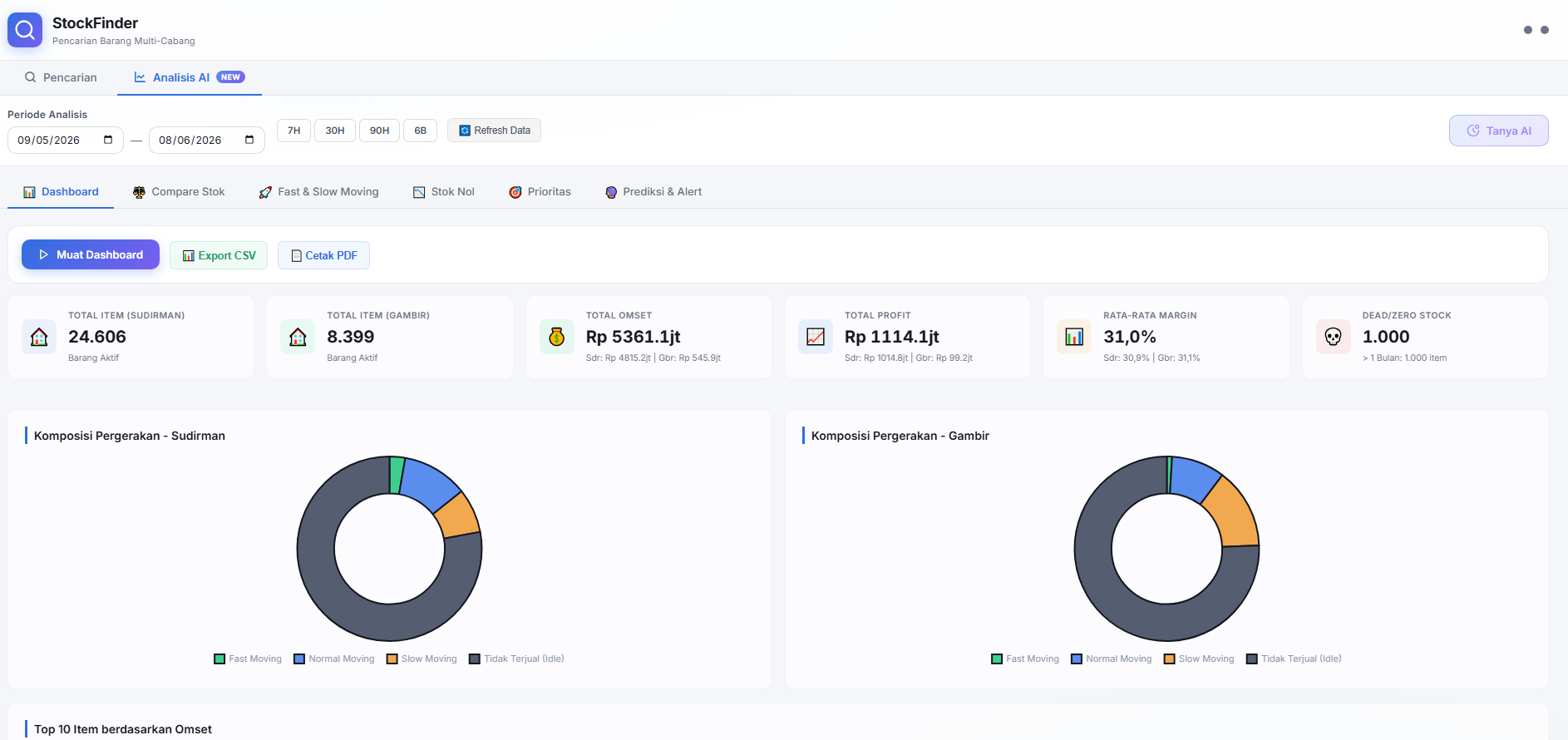
Task: Click the trend chart icon on Total Profit card
Action: pos(816,337)
